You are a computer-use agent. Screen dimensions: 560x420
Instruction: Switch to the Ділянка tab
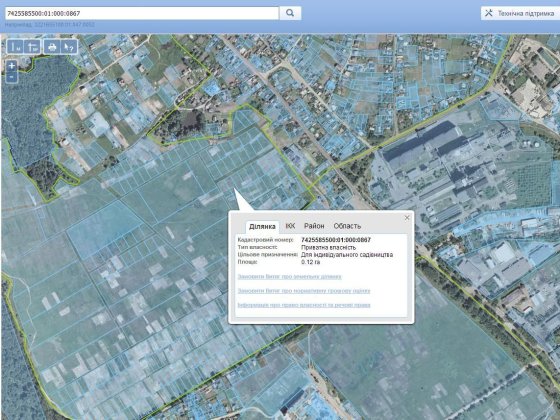[262, 226]
